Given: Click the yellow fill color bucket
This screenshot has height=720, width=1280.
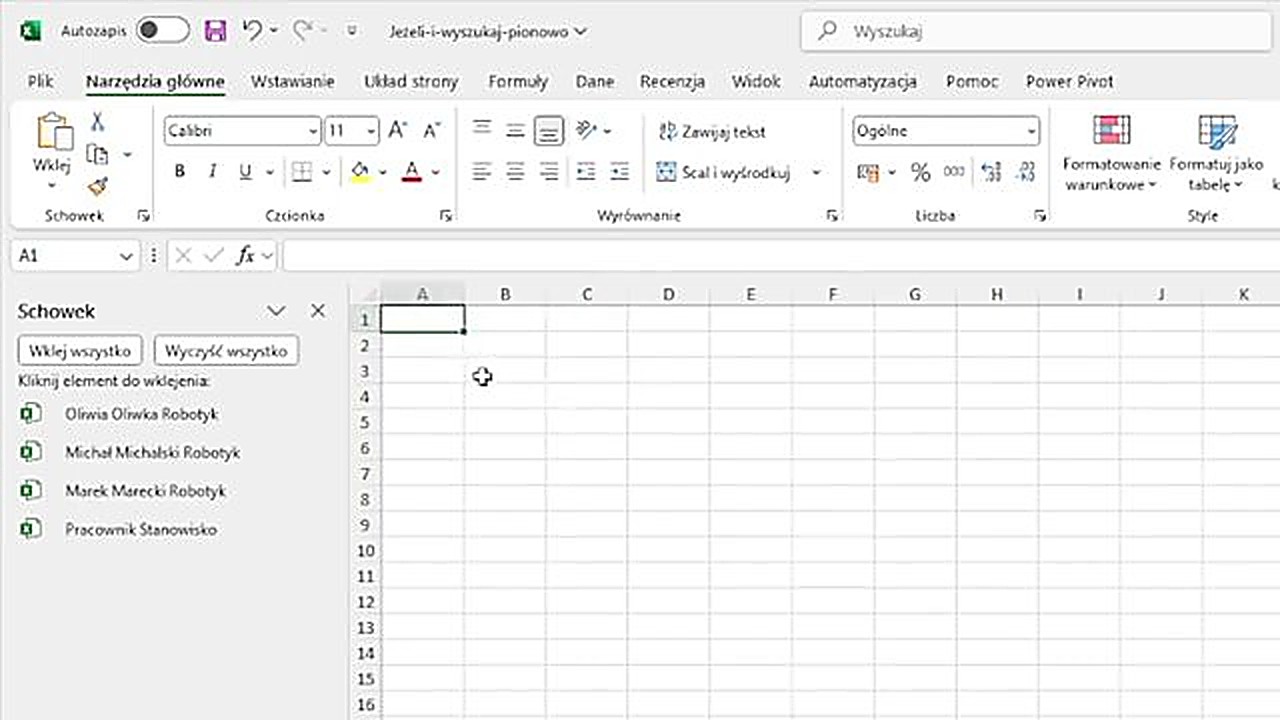Looking at the screenshot, I should (360, 172).
